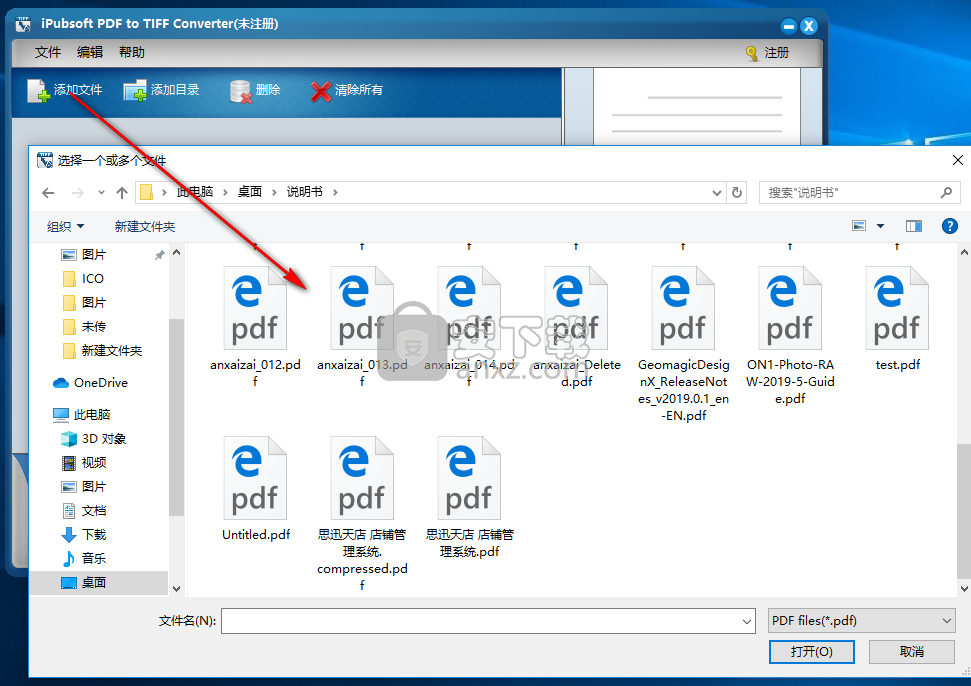Click the 取消 button
The width and height of the screenshot is (971, 686).
tap(912, 652)
